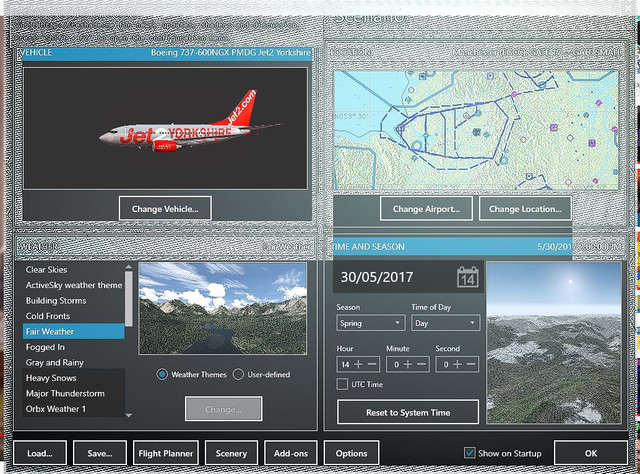
Task: Open the Flight Planner
Action: point(165,453)
